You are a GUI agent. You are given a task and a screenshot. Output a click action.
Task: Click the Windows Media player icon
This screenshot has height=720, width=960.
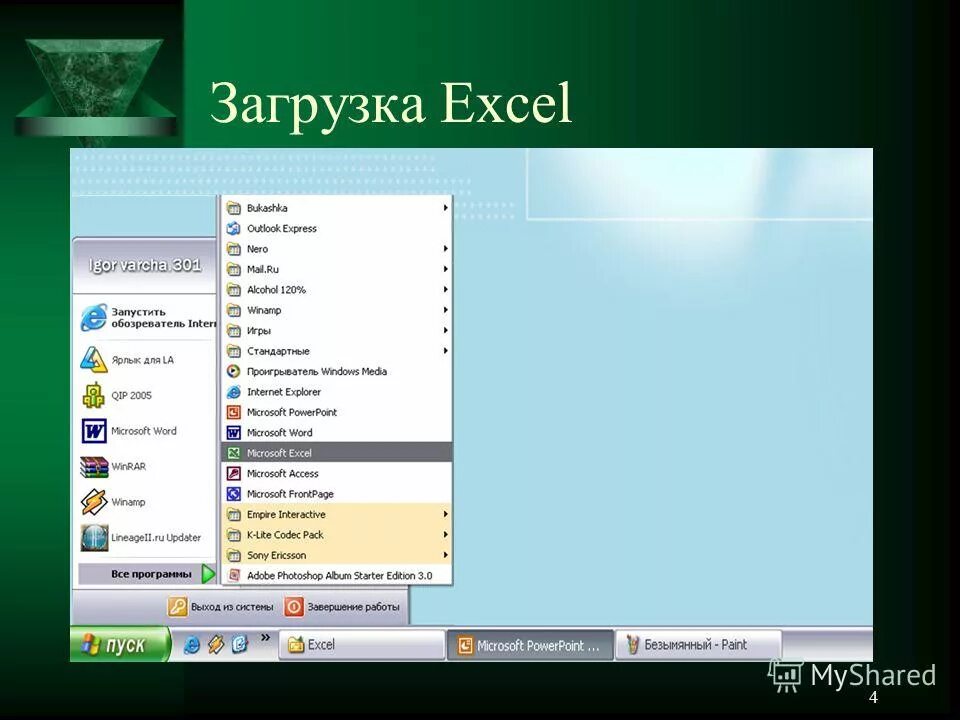pos(233,371)
